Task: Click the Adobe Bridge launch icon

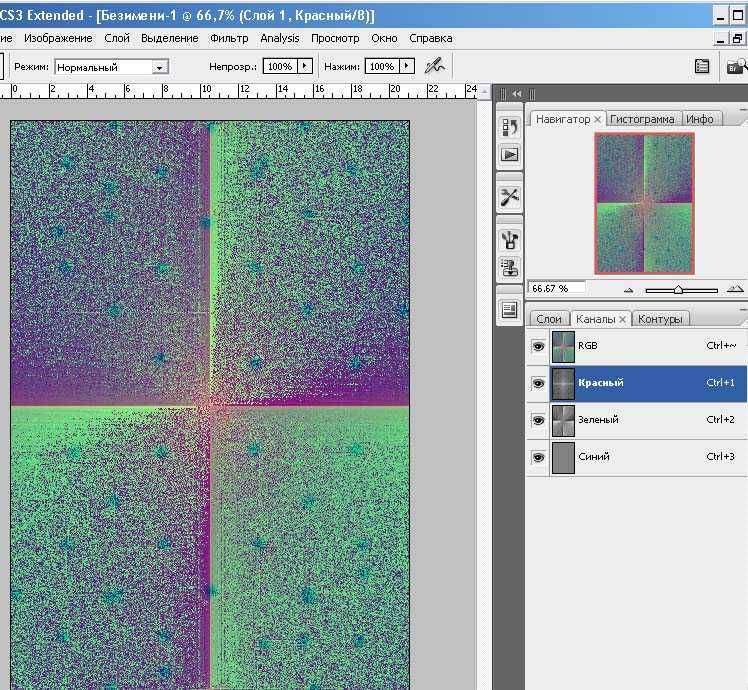Action: click(737, 66)
